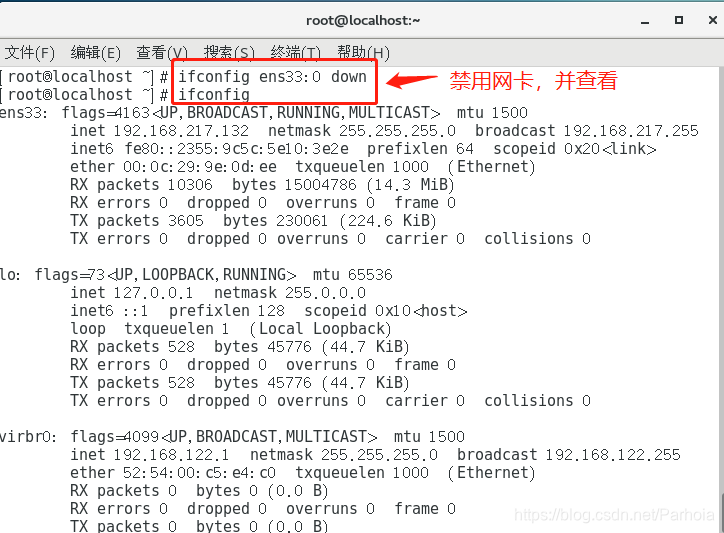
Task: Click the mtu 65536 value
Action: point(370,275)
